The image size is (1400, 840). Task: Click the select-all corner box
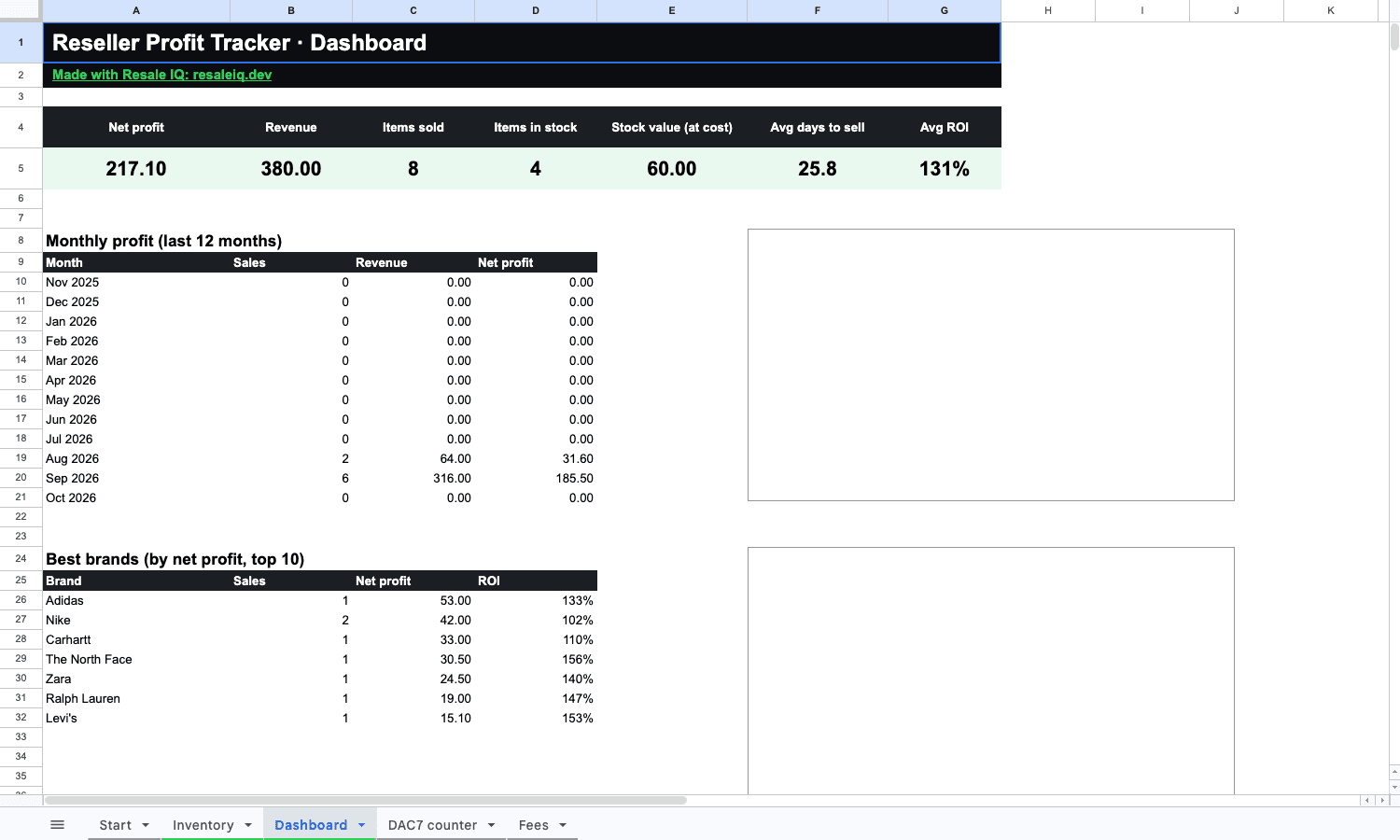point(21,10)
